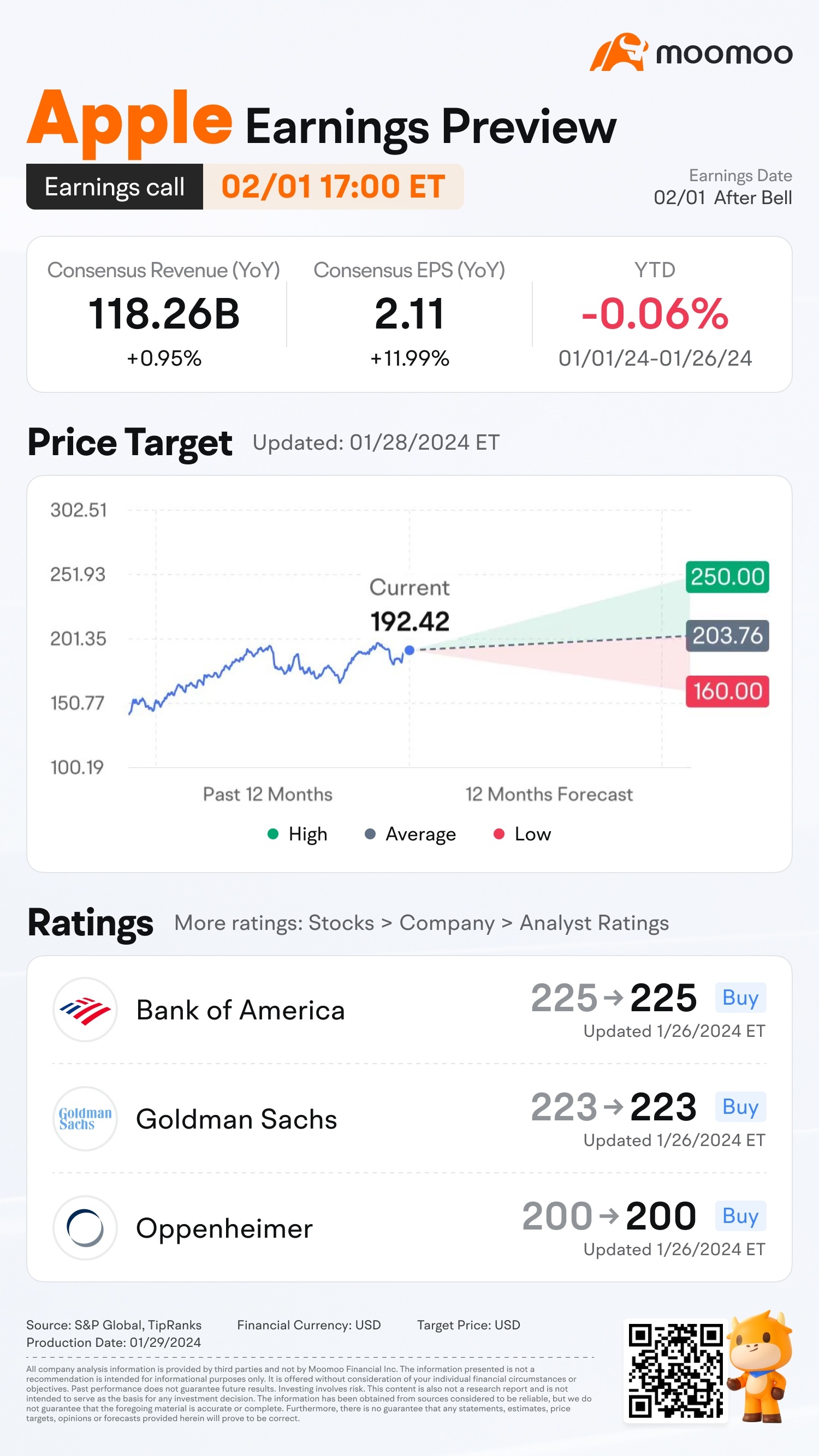
Task: Click the Goldman Sachs logo icon
Action: coord(85,1119)
